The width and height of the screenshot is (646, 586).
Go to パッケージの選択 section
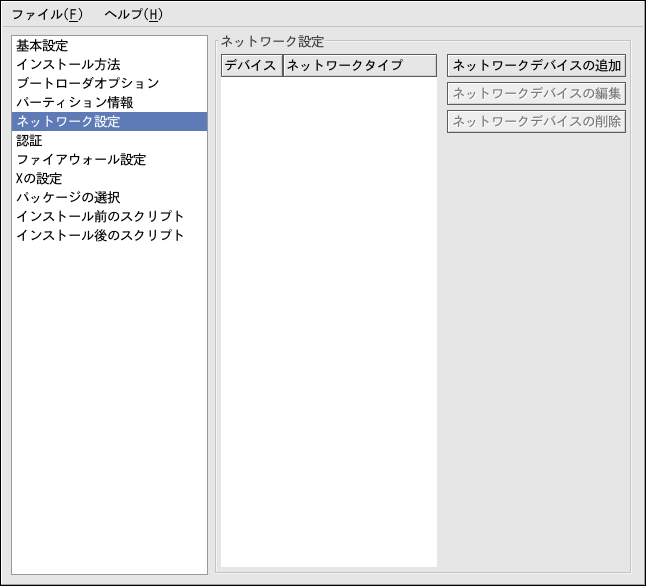(68, 198)
